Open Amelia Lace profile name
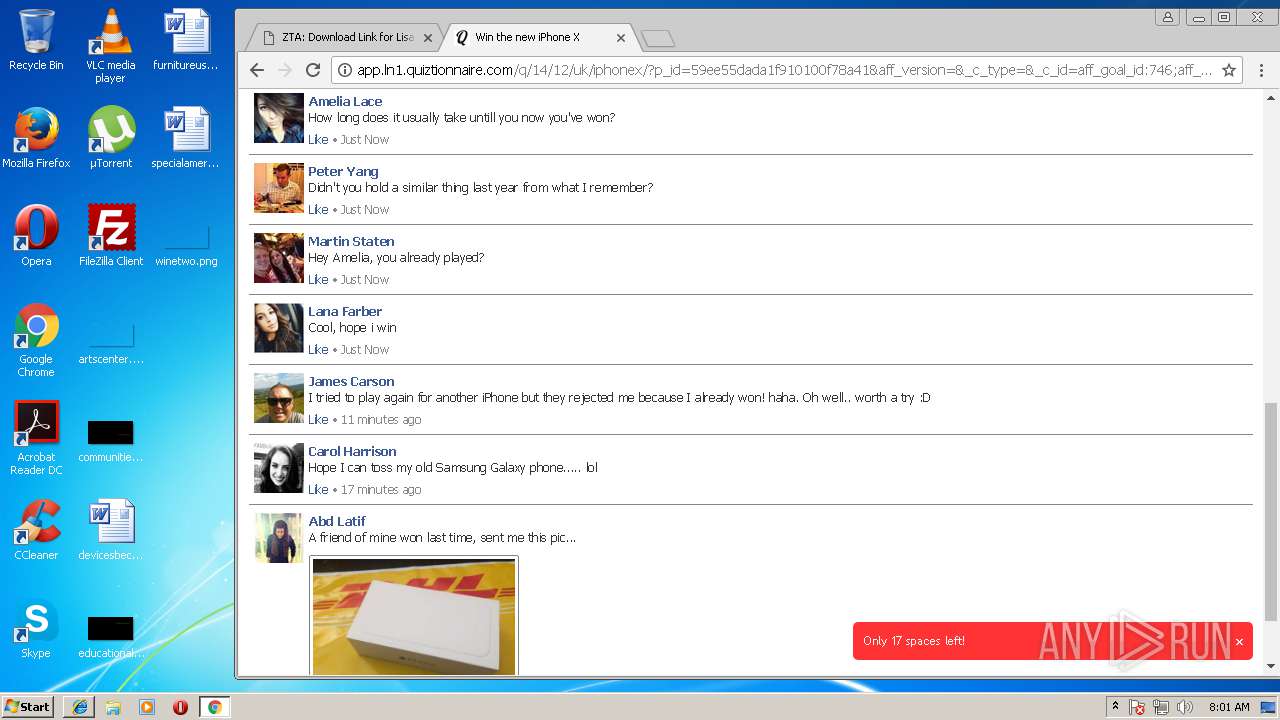 345,101
